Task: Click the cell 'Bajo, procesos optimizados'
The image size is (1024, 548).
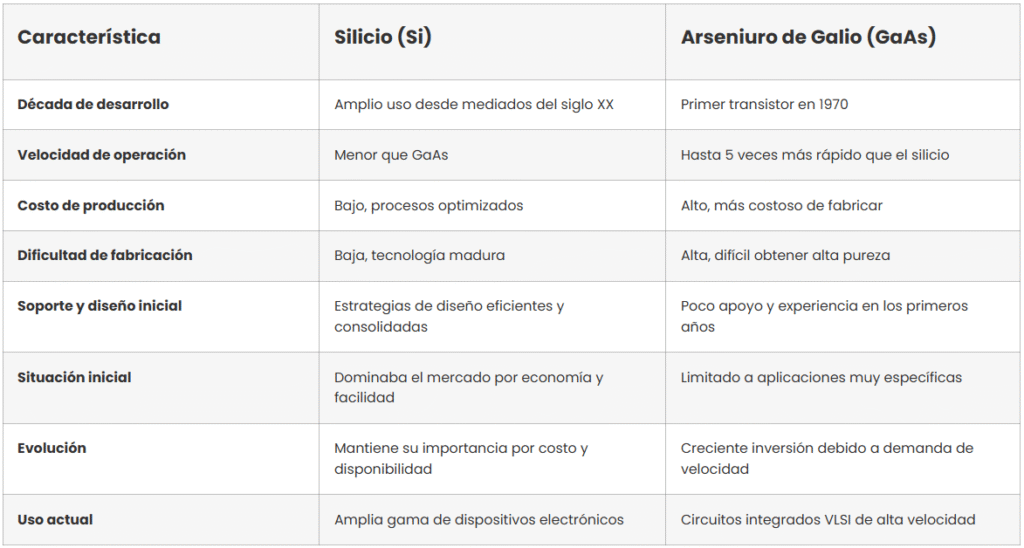Action: (428, 206)
